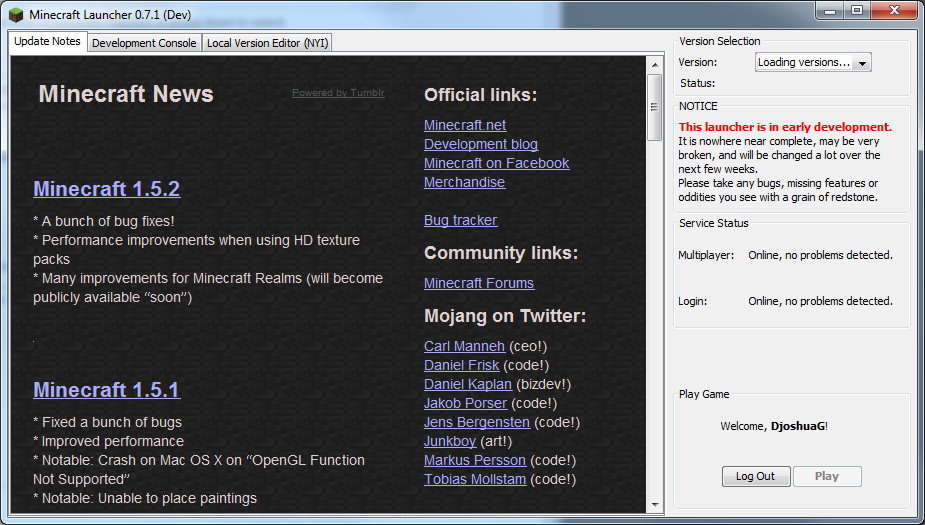Viewport: 925px width, 525px height.
Task: Click the news scrollbar up arrow
Action: point(655,64)
